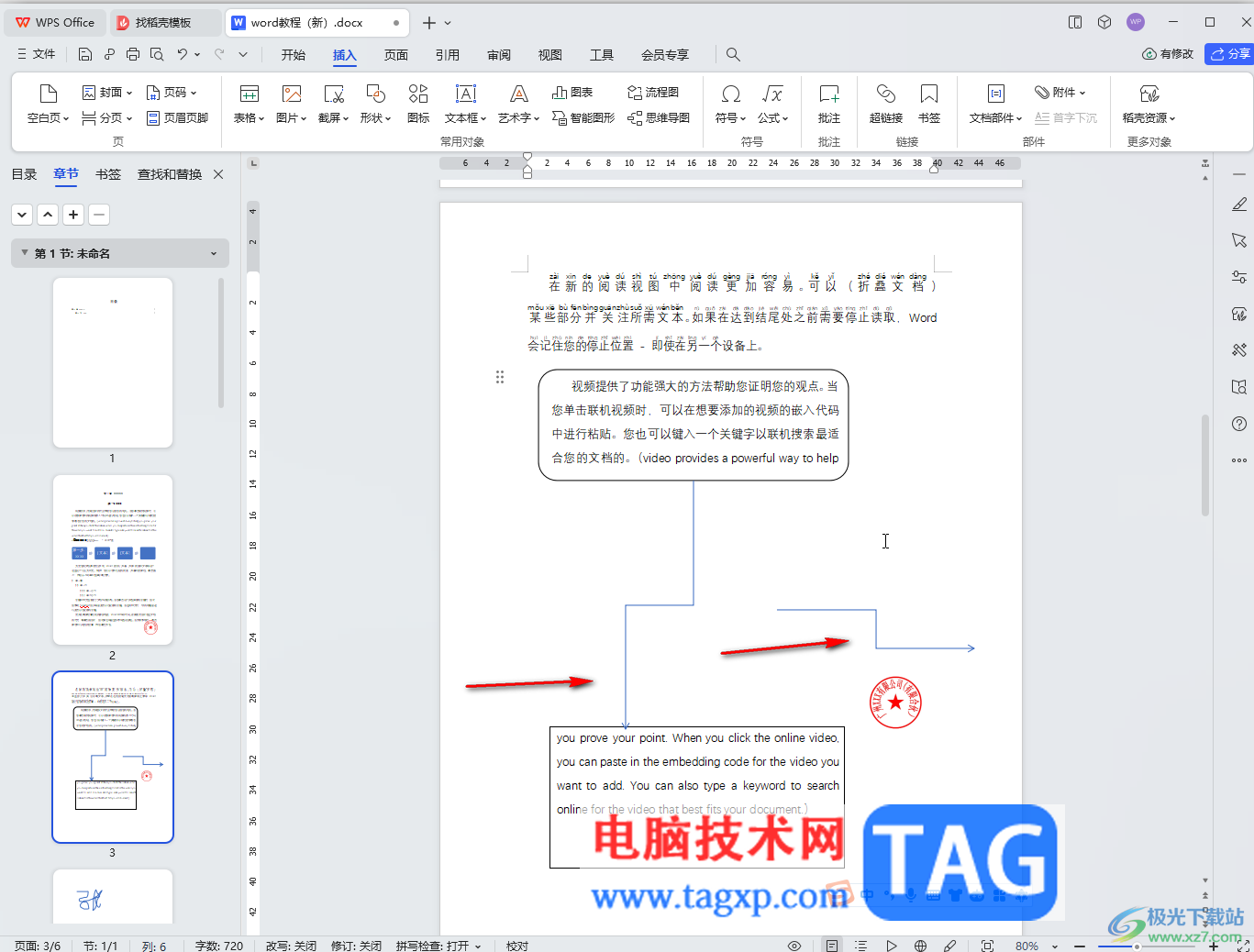Switch to page layout view icon
Viewport: 1254px width, 952px height.
[x=832, y=946]
